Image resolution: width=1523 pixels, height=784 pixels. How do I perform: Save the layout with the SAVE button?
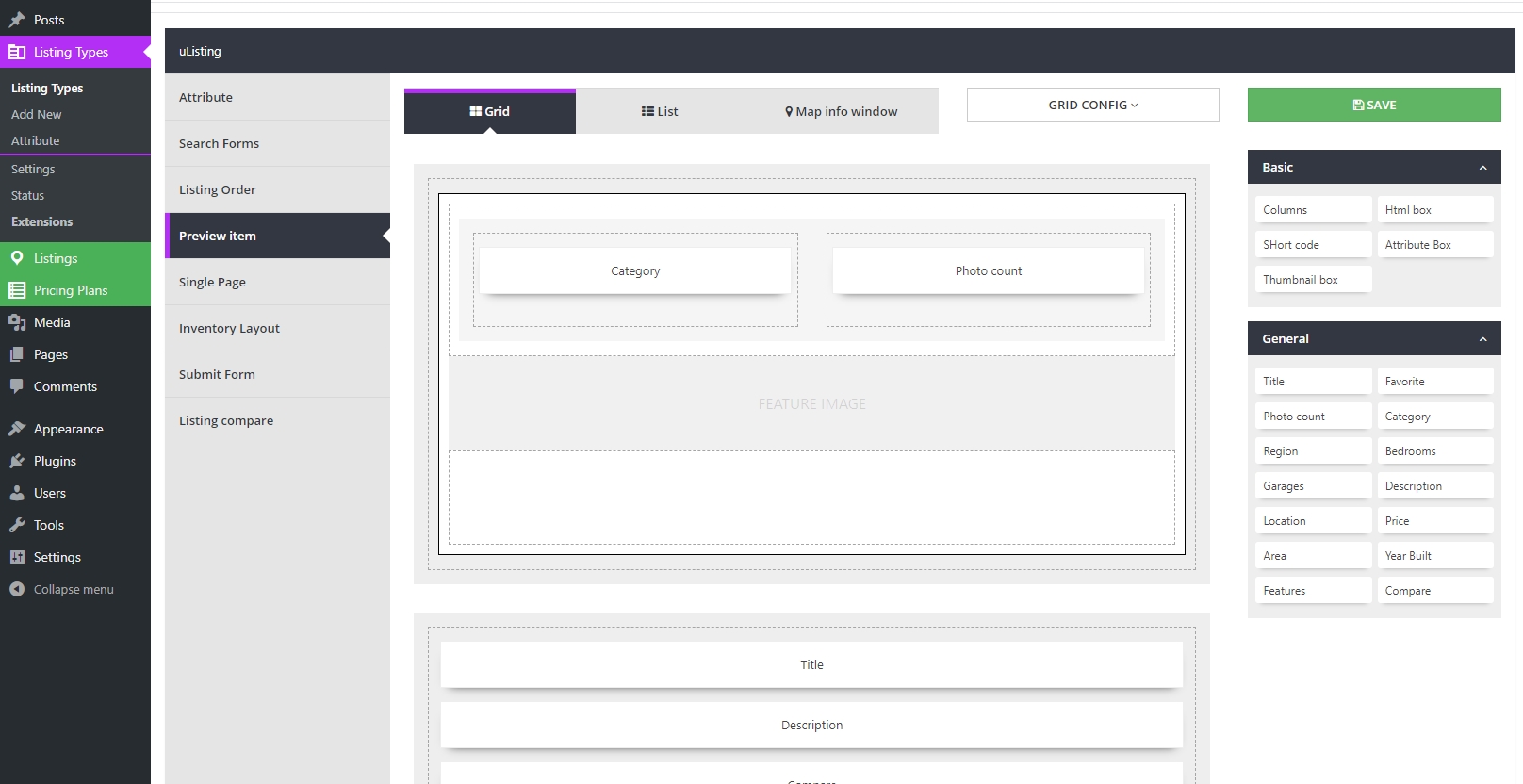tap(1374, 105)
